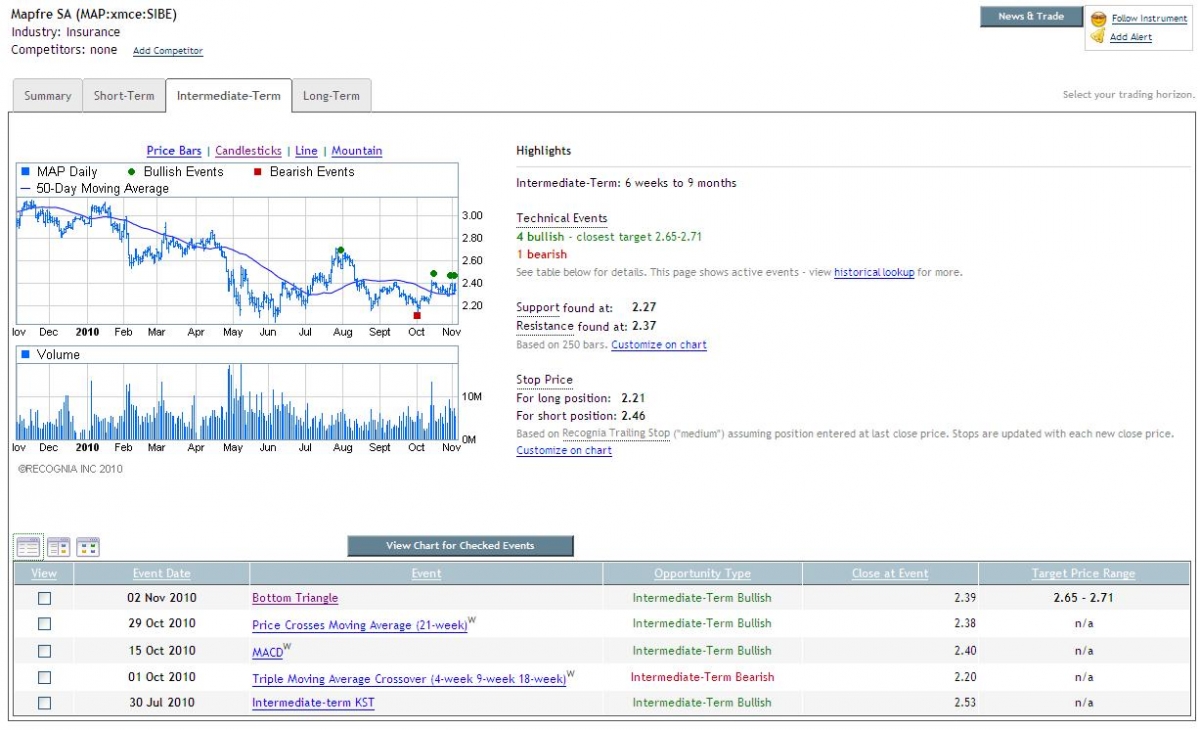
Task: Select the third table layout view icon
Action: coord(88,547)
